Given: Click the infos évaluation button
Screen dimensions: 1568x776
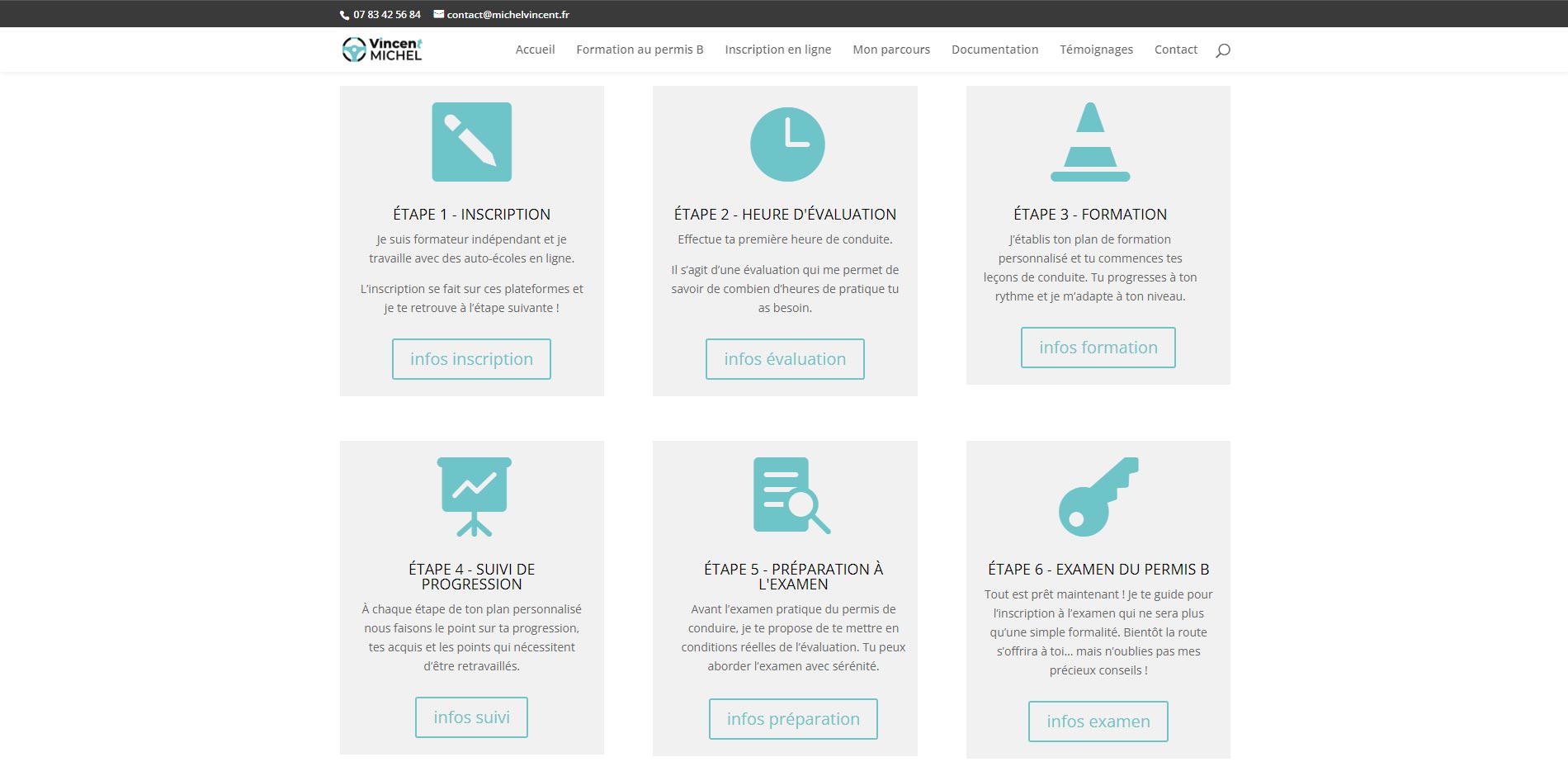Looking at the screenshot, I should pyautogui.click(x=785, y=359).
